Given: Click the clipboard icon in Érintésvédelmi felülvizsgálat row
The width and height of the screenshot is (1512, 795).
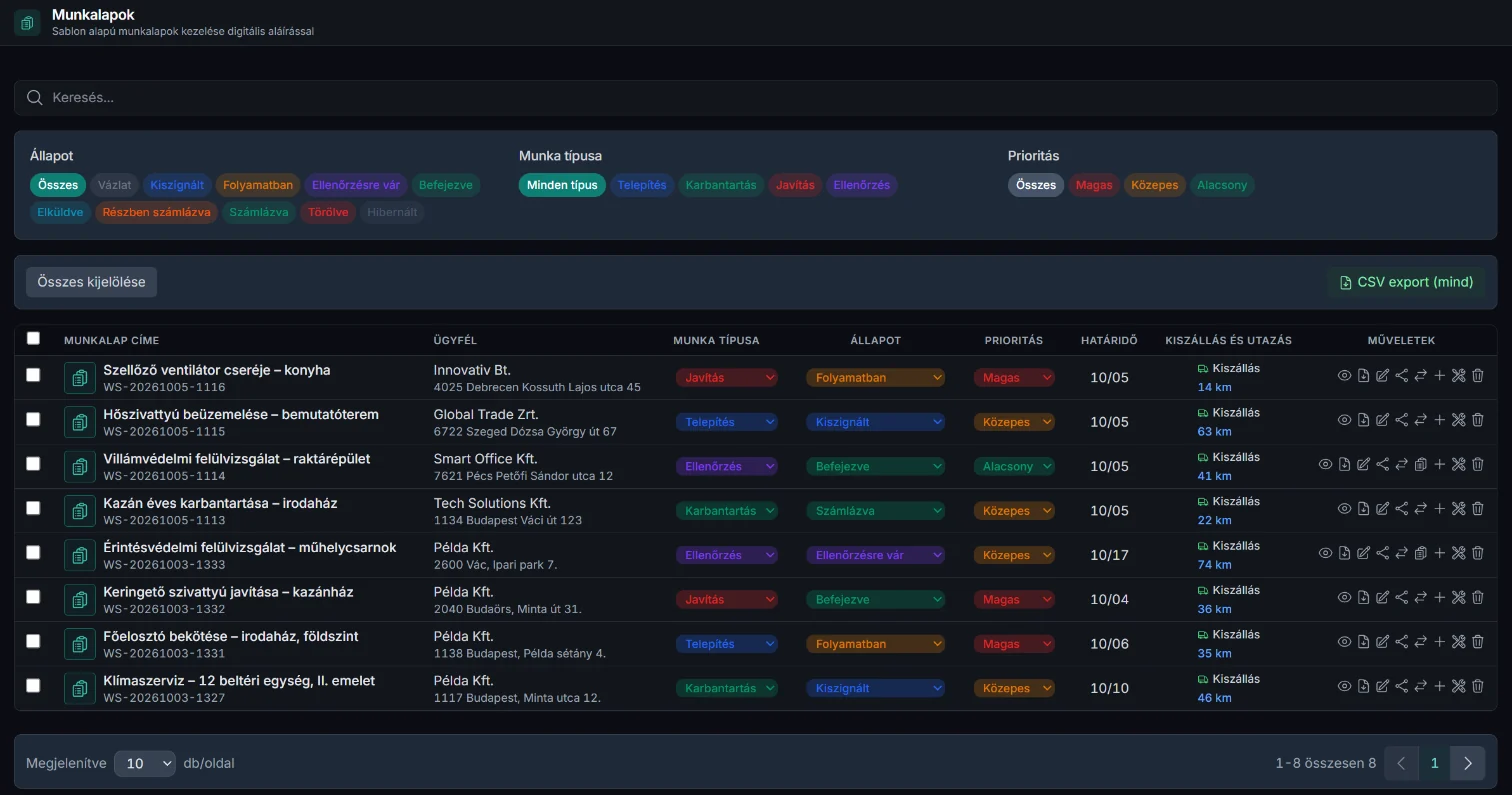Looking at the screenshot, I should click(x=1420, y=553).
